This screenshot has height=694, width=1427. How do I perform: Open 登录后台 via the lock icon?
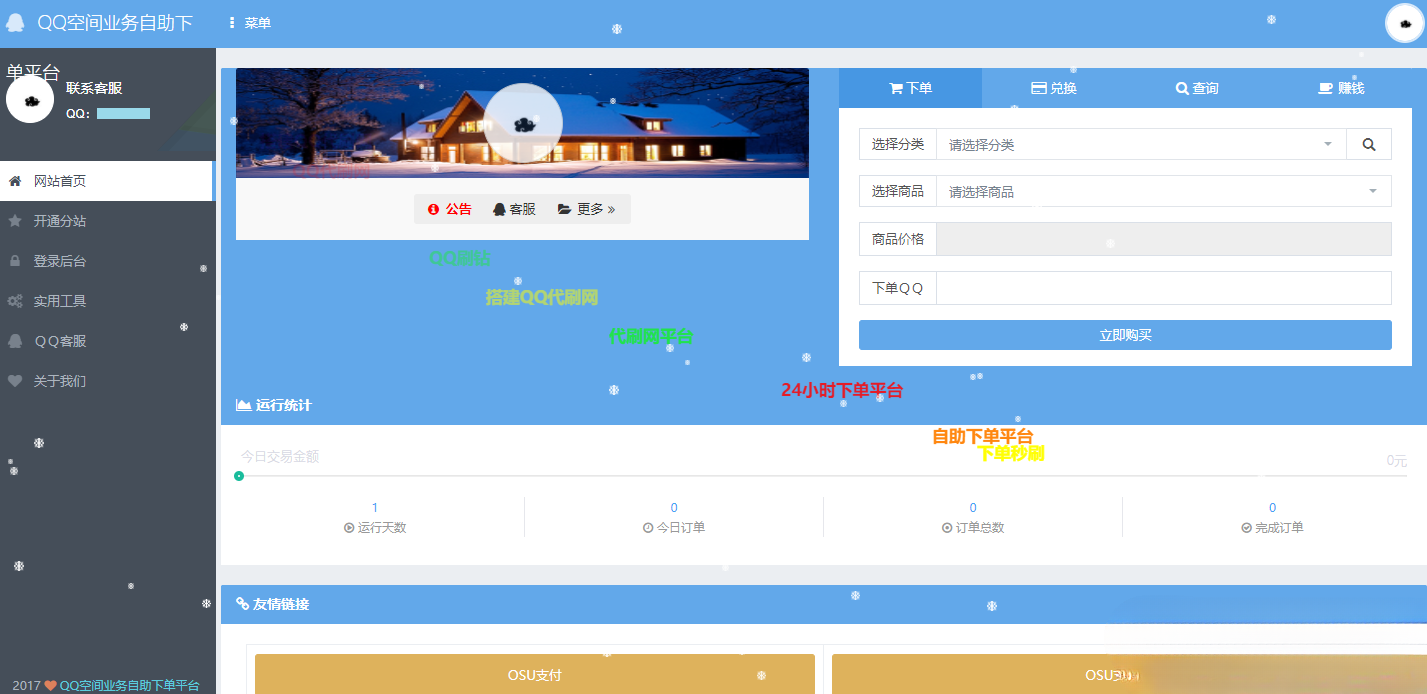pyautogui.click(x=13, y=260)
